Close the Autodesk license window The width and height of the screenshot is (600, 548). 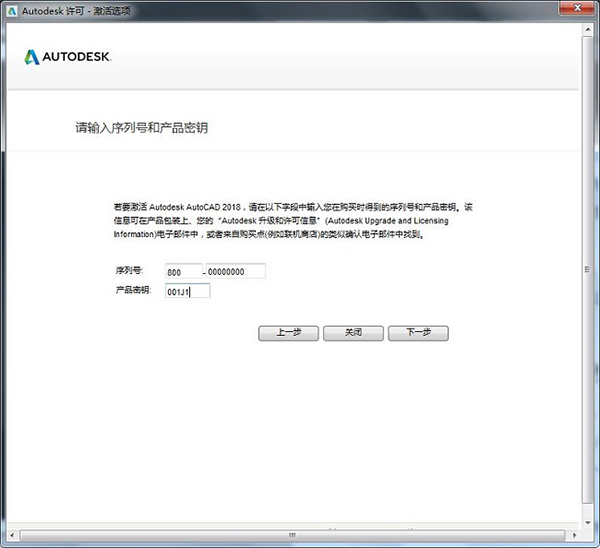tap(578, 8)
